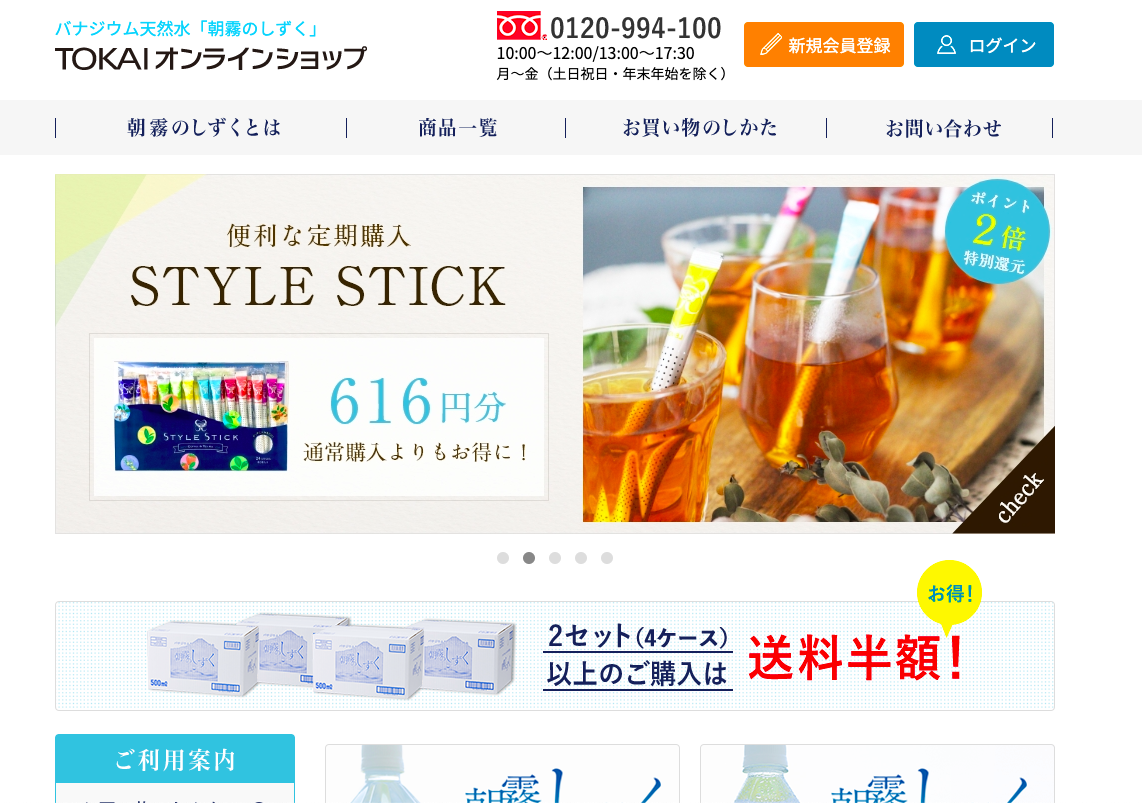Click the check corner ribbon
1142x803 pixels.
[x=1016, y=495]
